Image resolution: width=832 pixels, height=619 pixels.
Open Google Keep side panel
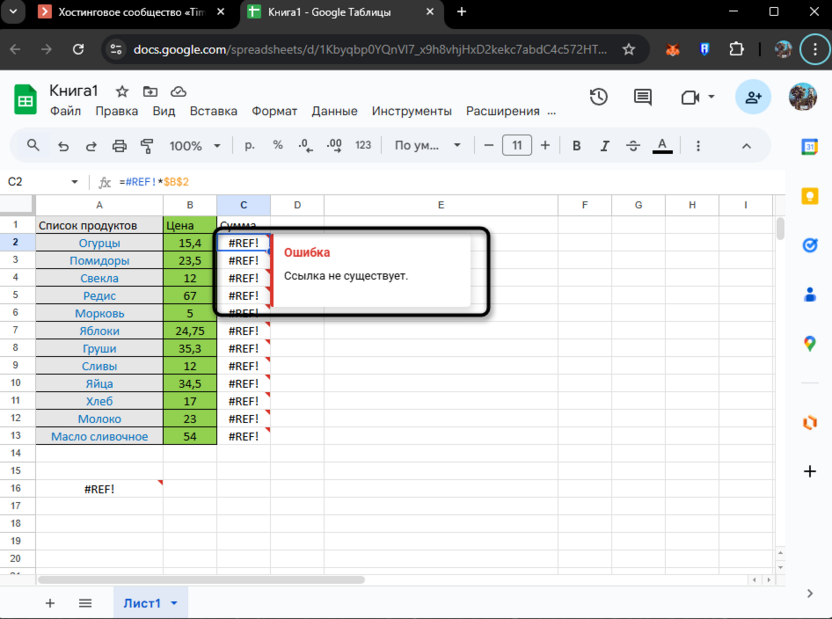pyautogui.click(x=810, y=196)
